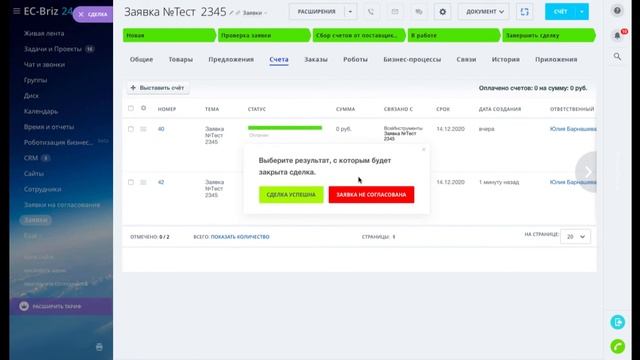
Task: Select the Новая stage in pipeline
Action: click(x=169, y=36)
